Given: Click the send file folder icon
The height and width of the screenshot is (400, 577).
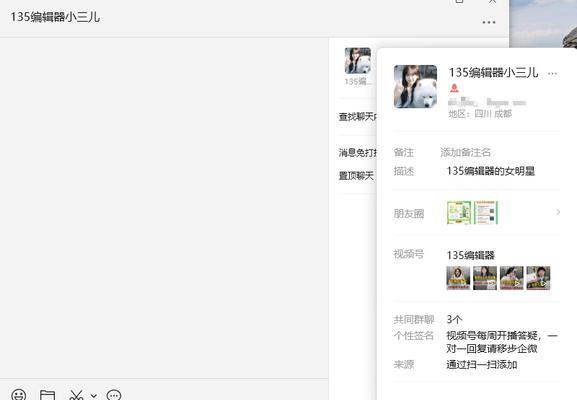Looking at the screenshot, I should pos(47,396).
